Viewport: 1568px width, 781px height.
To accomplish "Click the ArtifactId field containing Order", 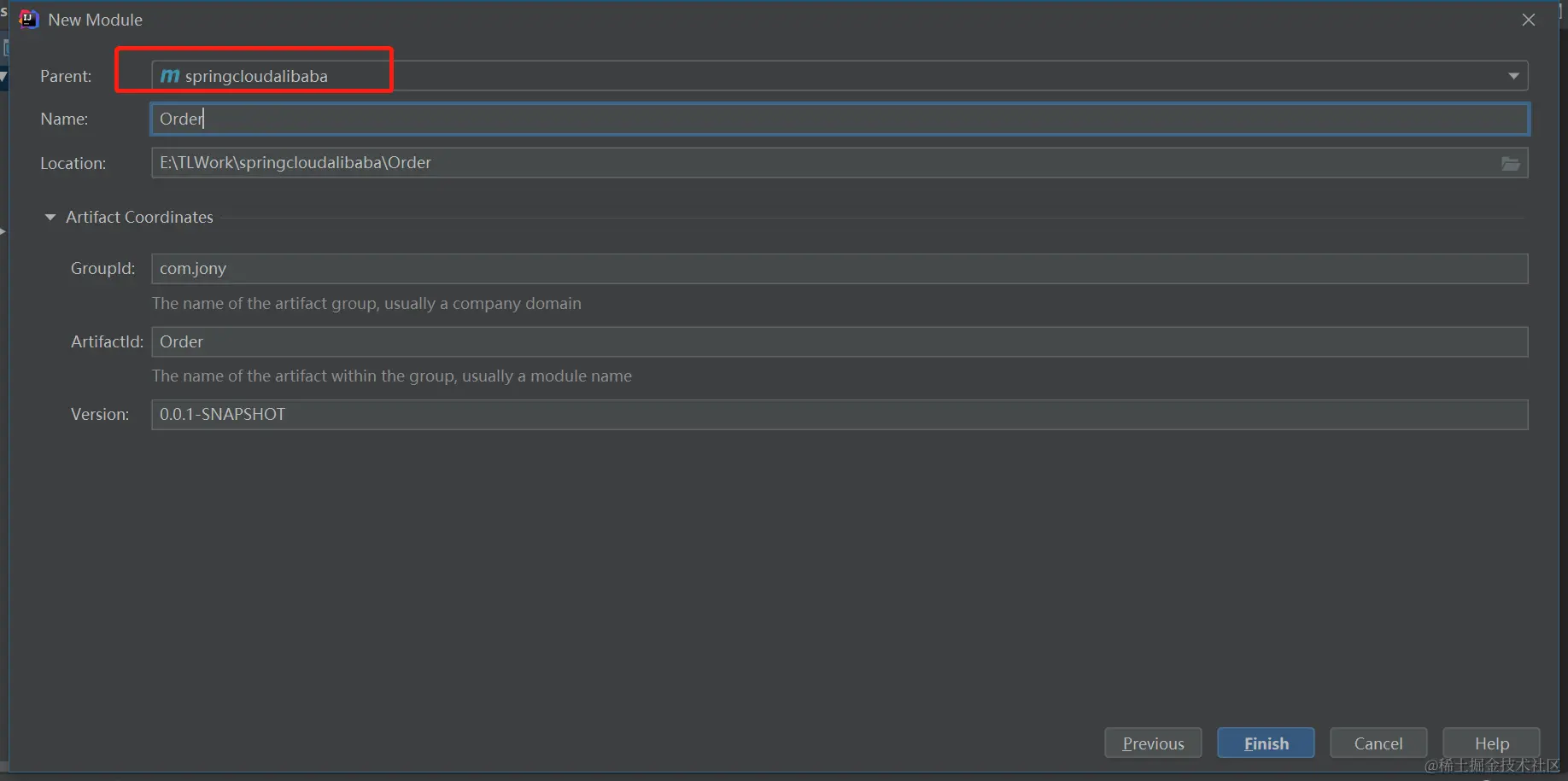I will [840, 341].
